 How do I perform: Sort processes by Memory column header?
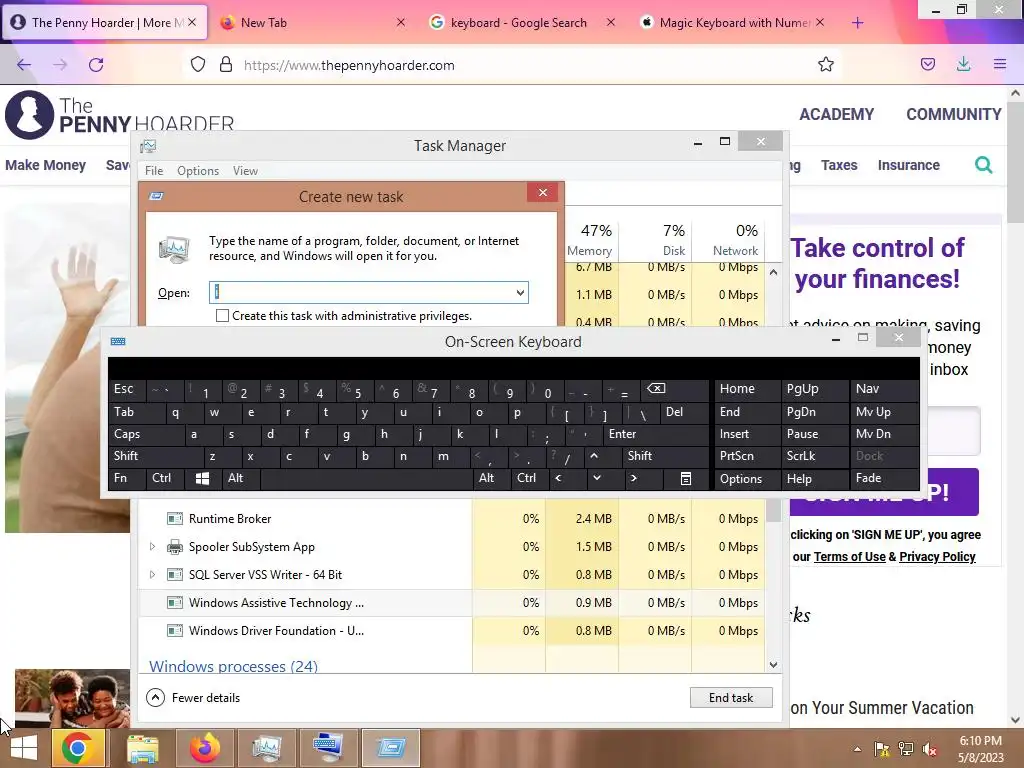589,240
